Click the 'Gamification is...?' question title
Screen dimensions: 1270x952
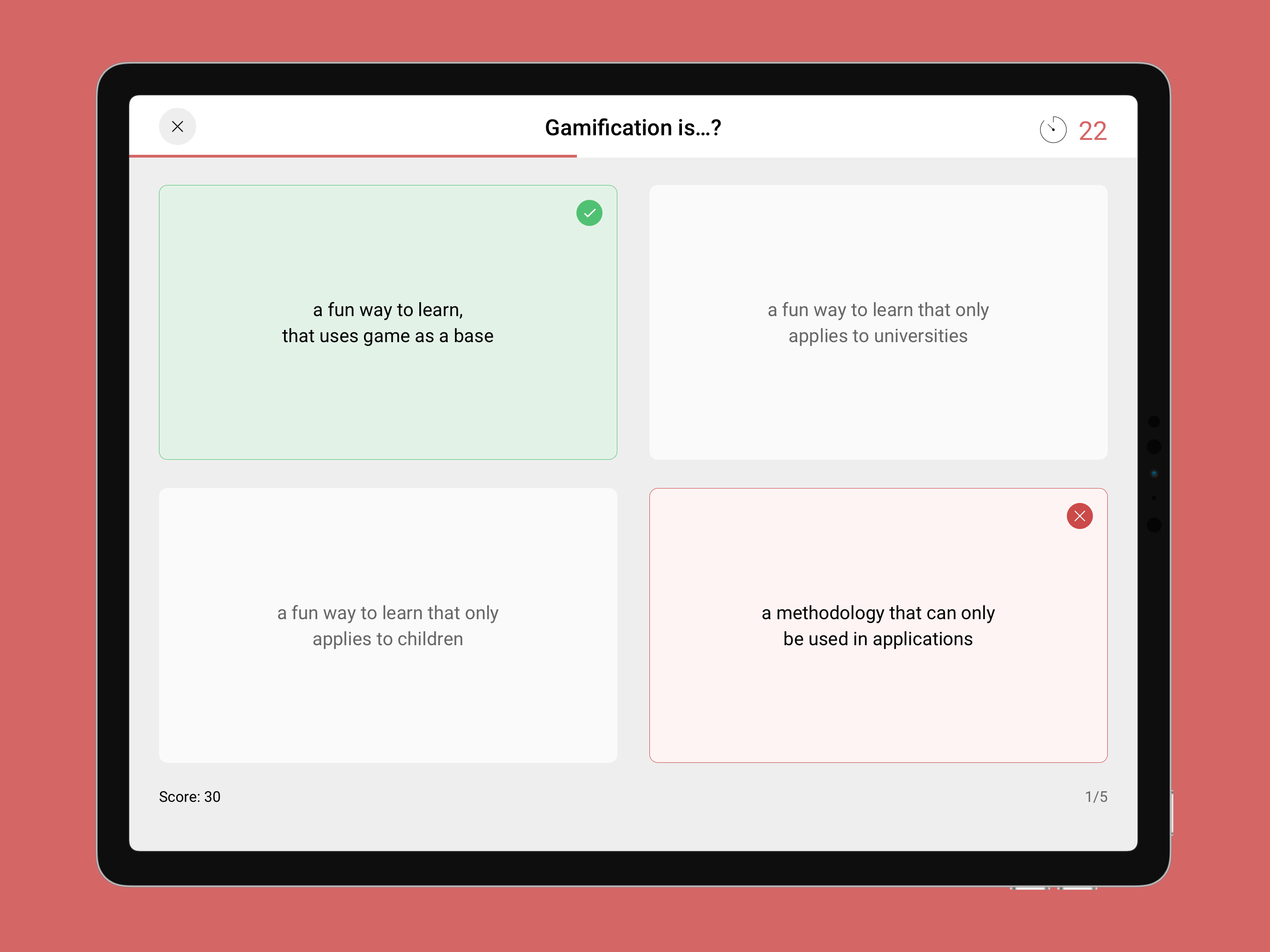[633, 127]
